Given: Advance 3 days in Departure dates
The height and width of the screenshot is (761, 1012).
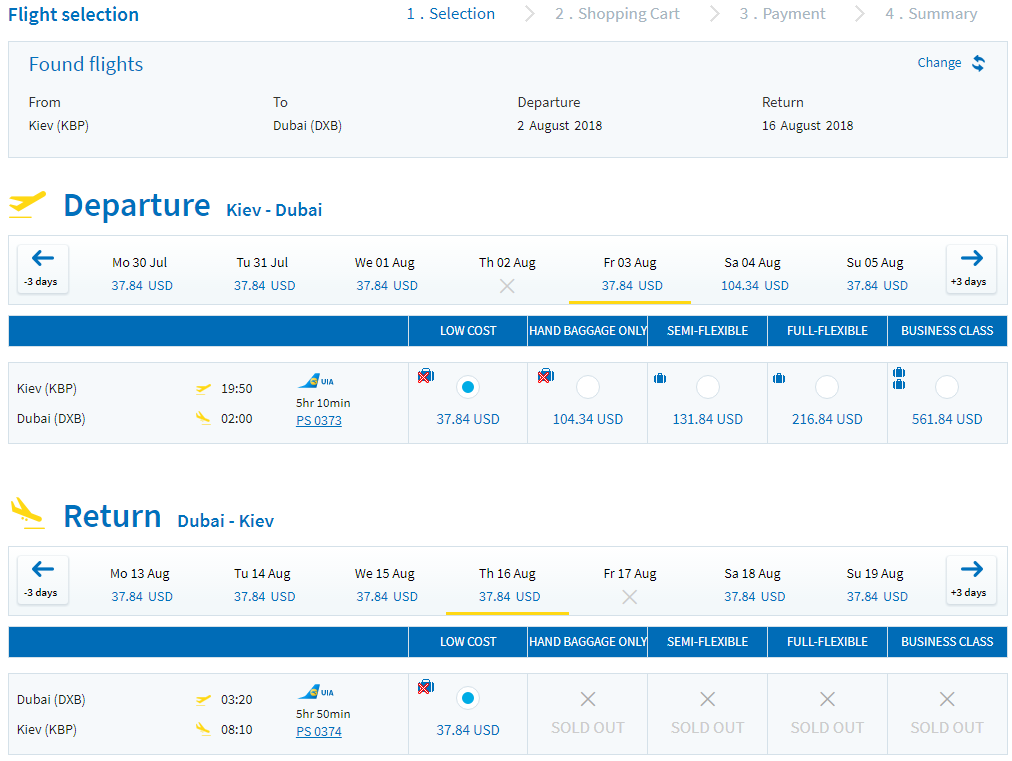Looking at the screenshot, I should click(x=971, y=269).
